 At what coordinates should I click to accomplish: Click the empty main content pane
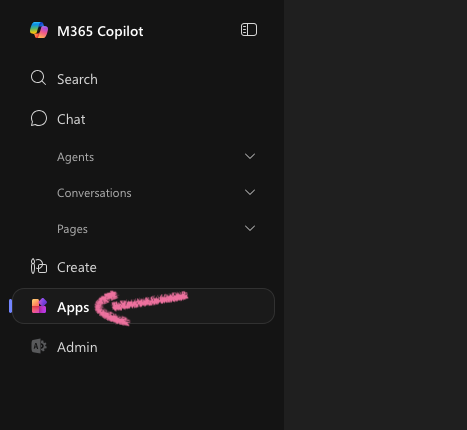coord(375,215)
